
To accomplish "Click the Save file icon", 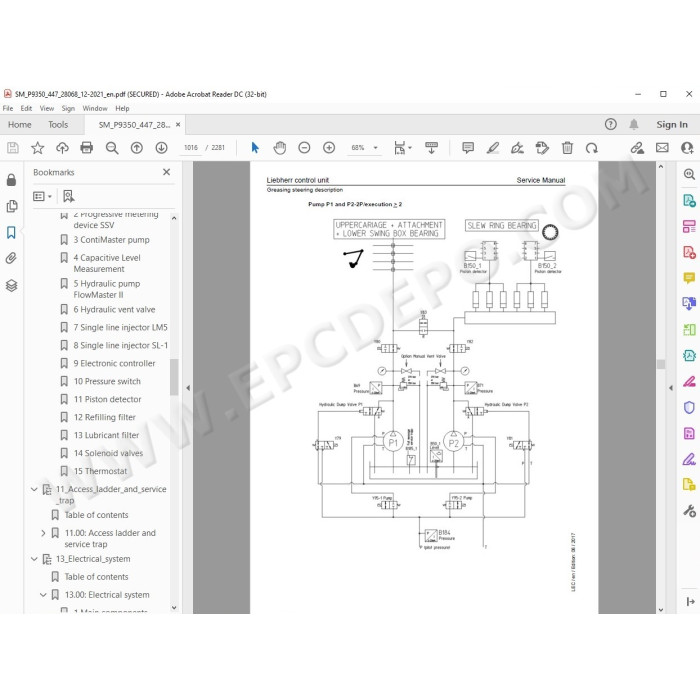I will coord(12,148).
